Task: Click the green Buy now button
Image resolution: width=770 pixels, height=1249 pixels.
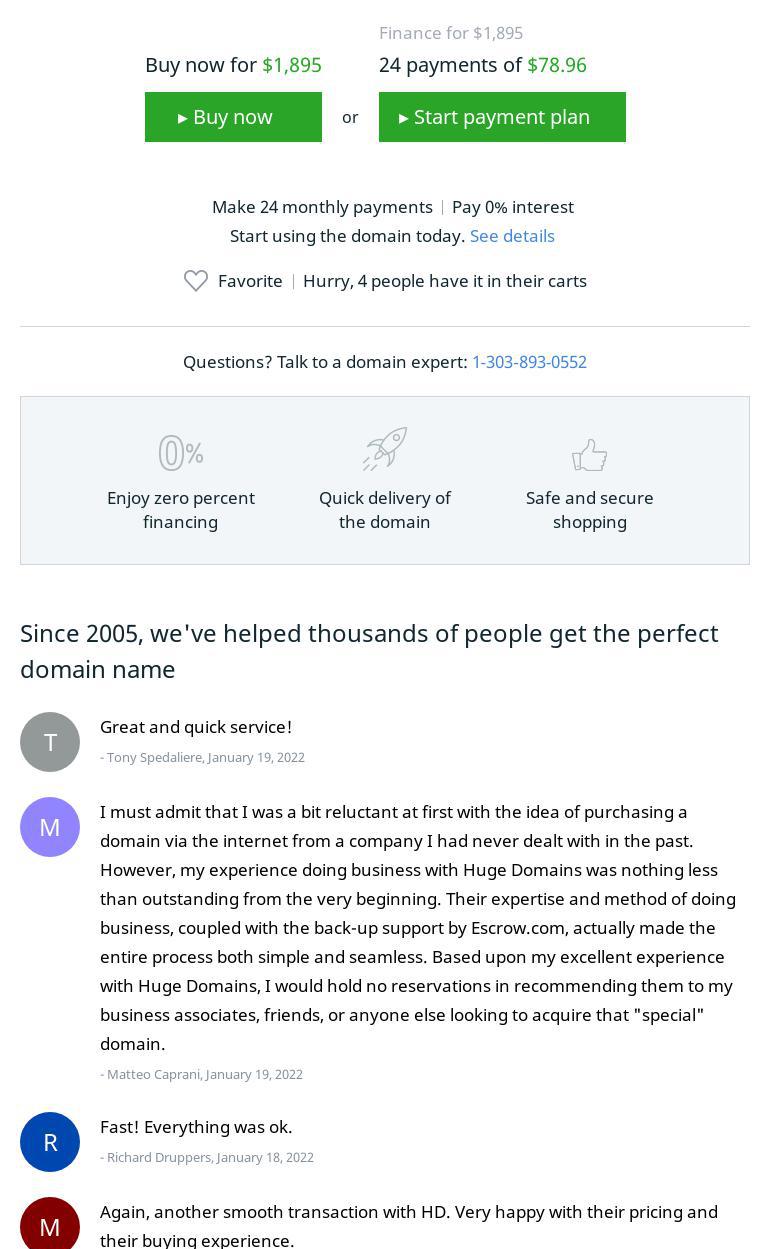Action: click(233, 117)
